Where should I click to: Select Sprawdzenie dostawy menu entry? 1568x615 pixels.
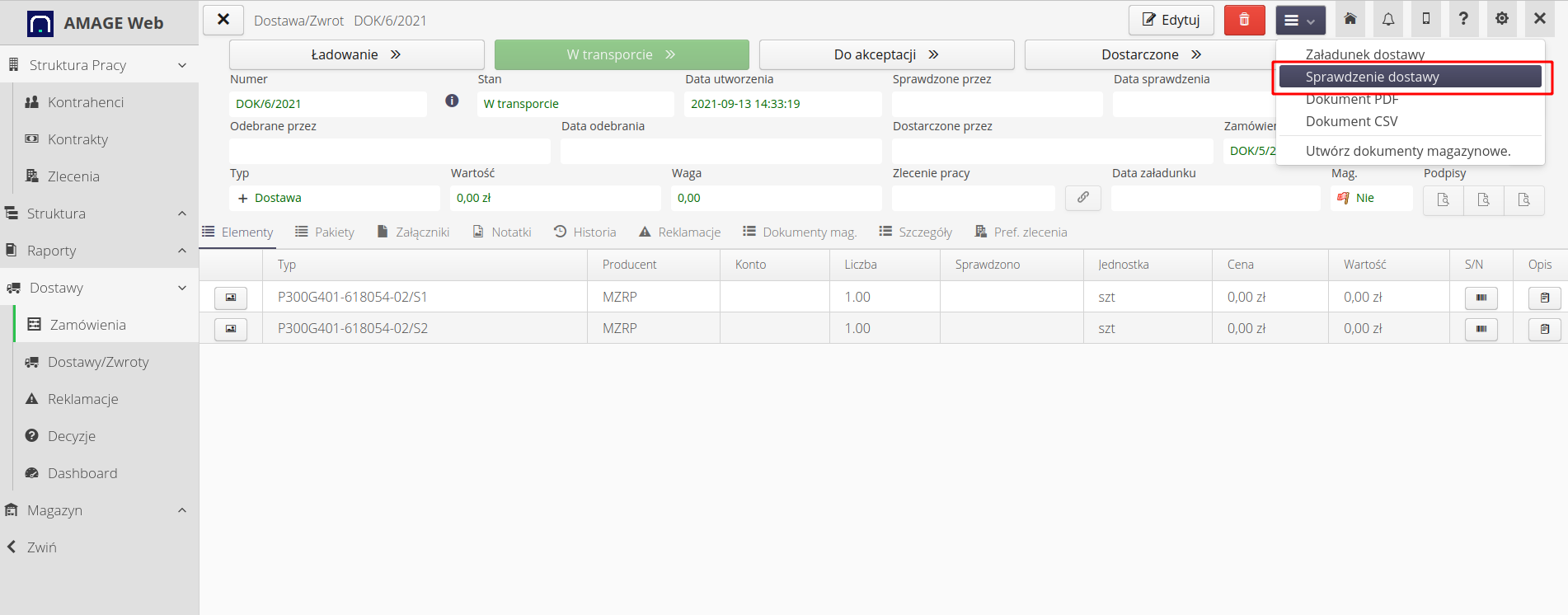pos(1410,77)
